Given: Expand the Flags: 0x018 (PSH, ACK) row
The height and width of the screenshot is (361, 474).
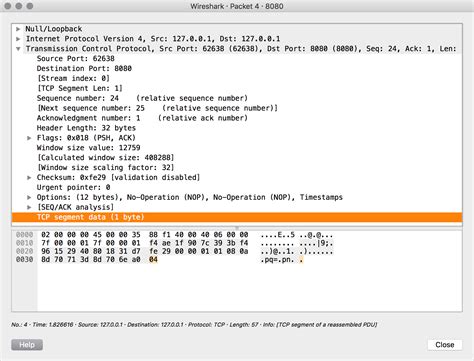Looking at the screenshot, I should (x=29, y=138).
